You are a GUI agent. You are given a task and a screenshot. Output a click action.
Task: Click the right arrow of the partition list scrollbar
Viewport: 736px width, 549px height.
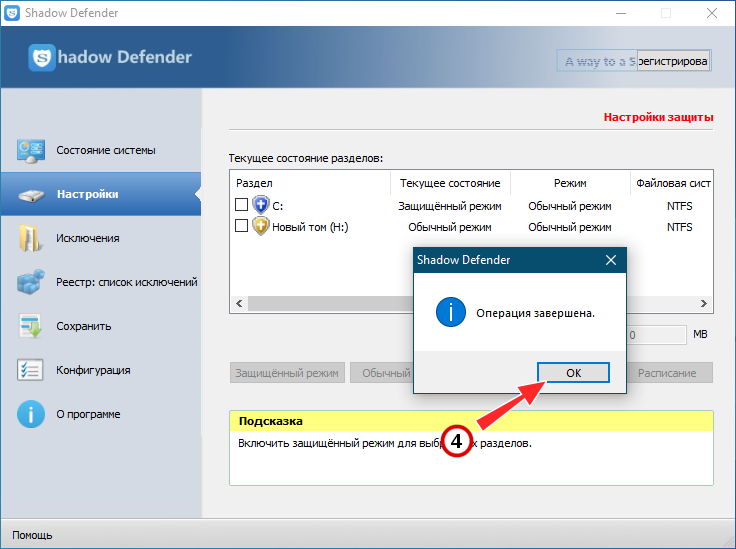[x=704, y=304]
